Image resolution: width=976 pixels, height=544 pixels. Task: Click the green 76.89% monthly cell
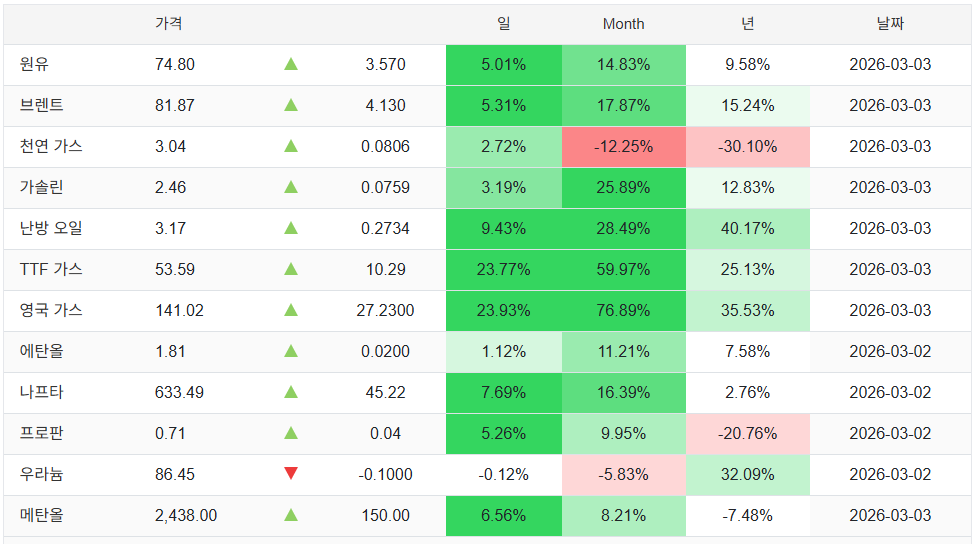click(x=623, y=310)
